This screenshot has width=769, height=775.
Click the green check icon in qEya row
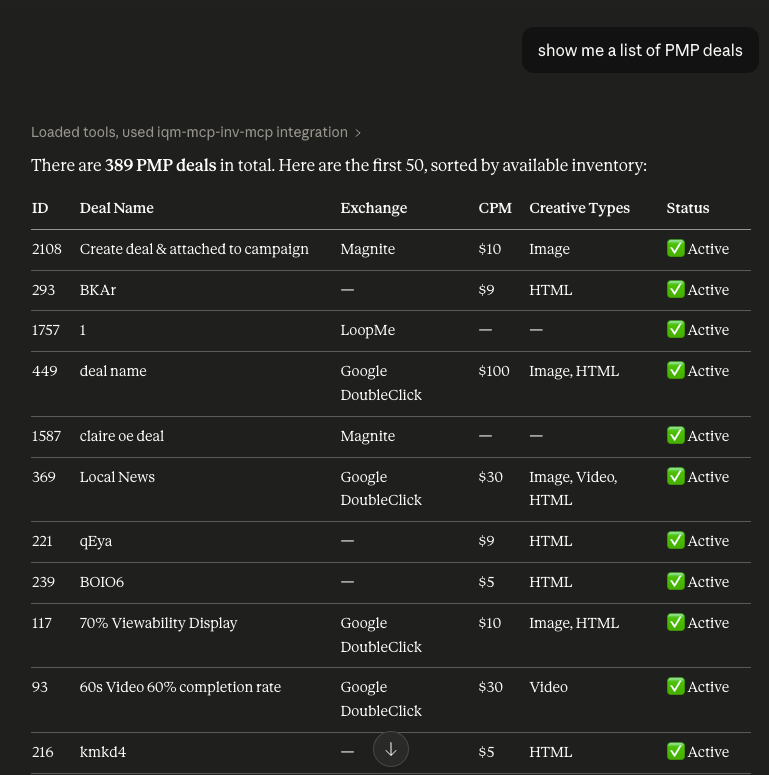pos(676,540)
